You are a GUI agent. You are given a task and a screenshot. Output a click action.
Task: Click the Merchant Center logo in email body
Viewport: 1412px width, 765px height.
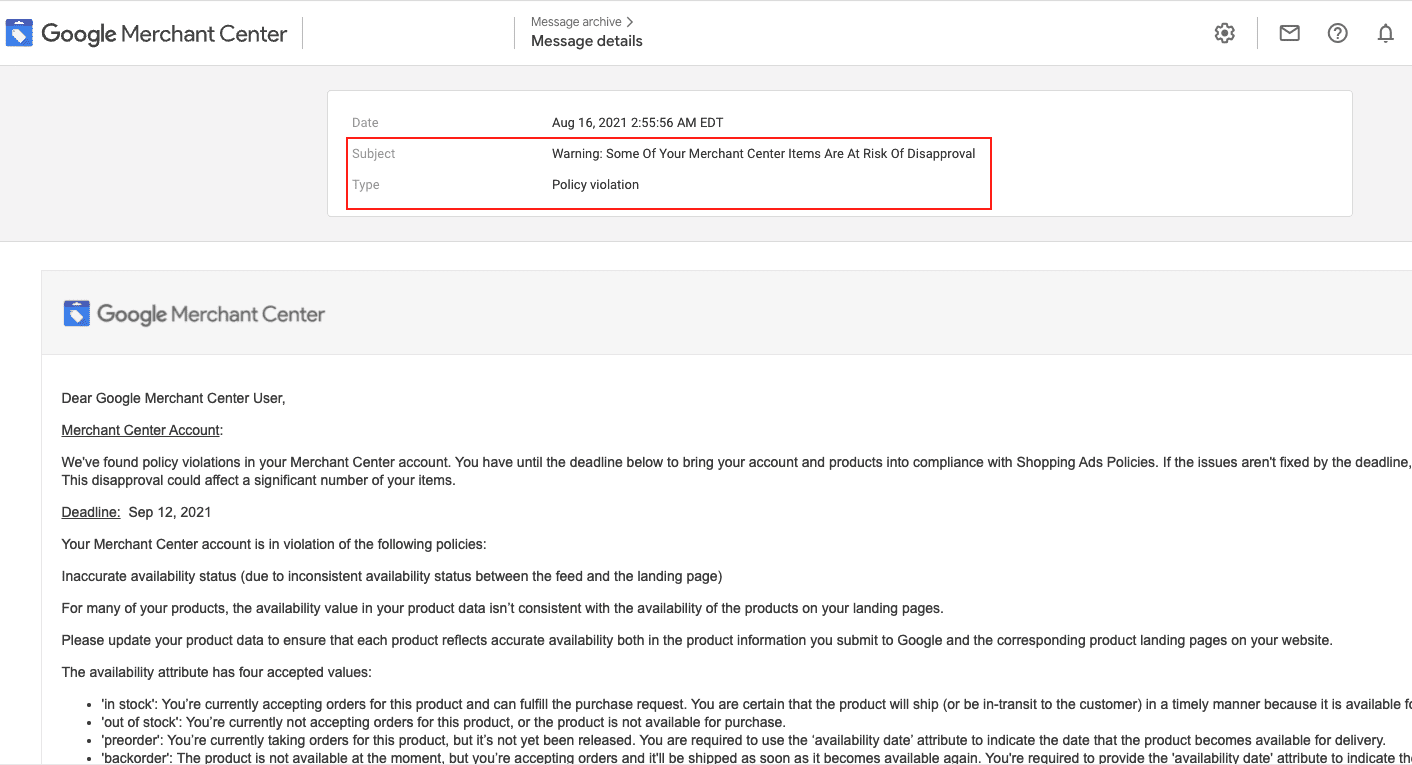tap(194, 314)
